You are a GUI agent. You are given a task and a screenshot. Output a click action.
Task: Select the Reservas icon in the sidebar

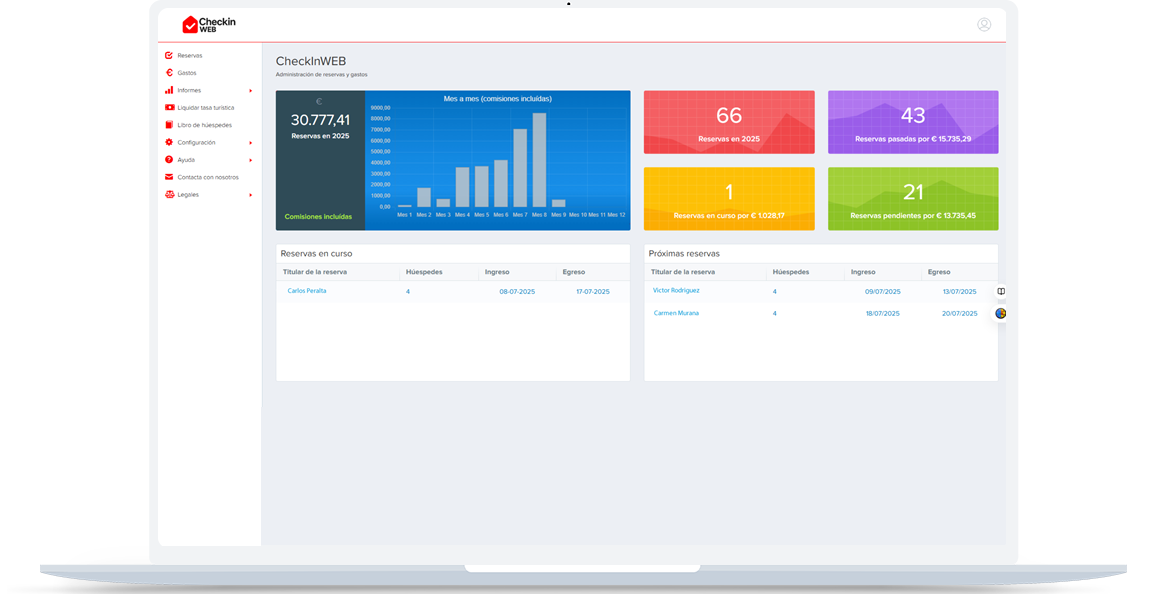tap(169, 56)
